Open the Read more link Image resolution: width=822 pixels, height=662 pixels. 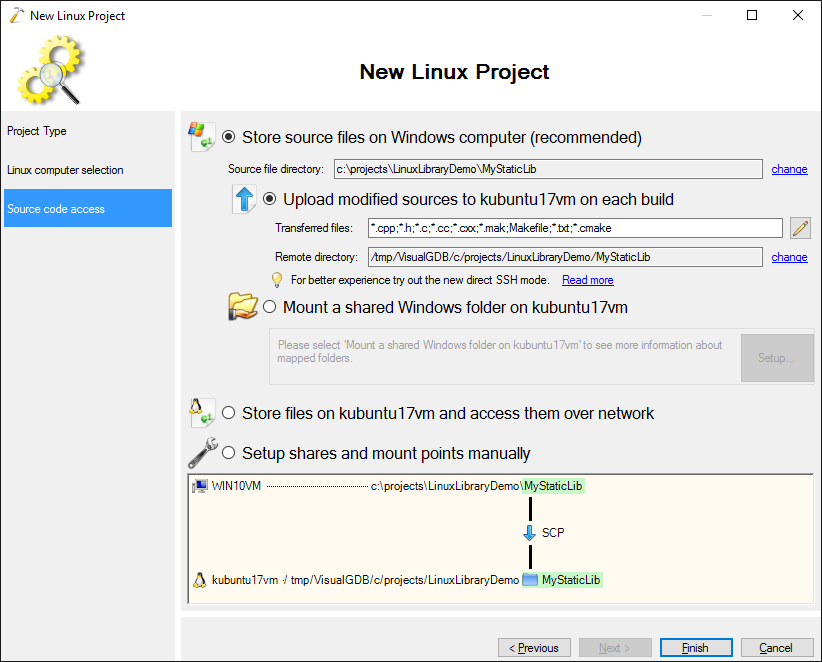587,280
